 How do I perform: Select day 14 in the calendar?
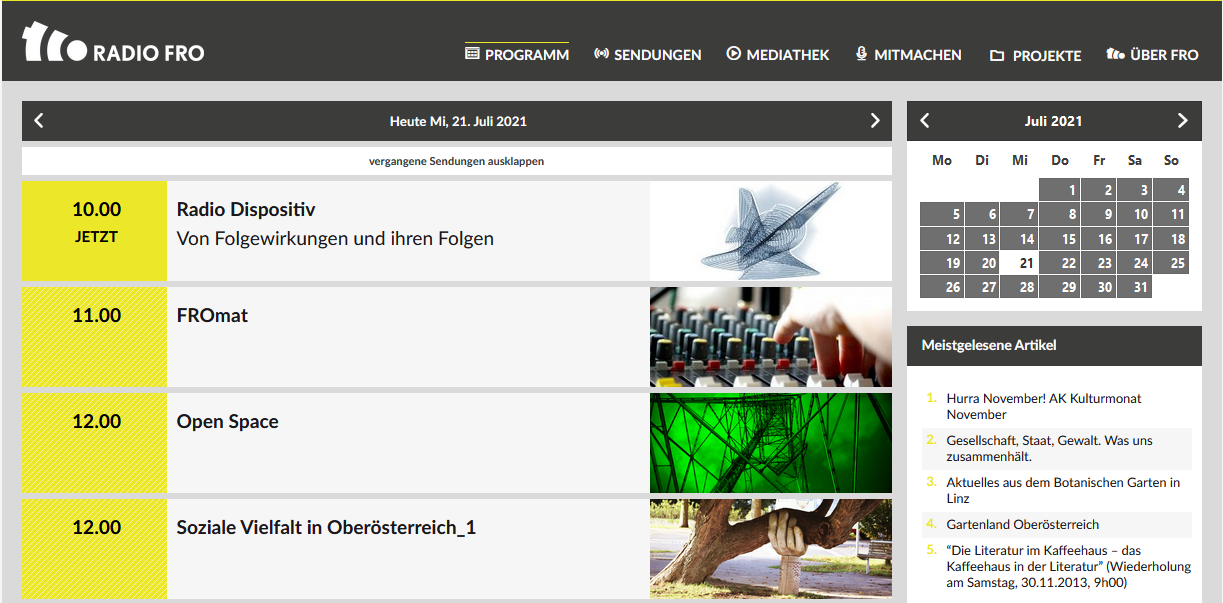(1018, 238)
